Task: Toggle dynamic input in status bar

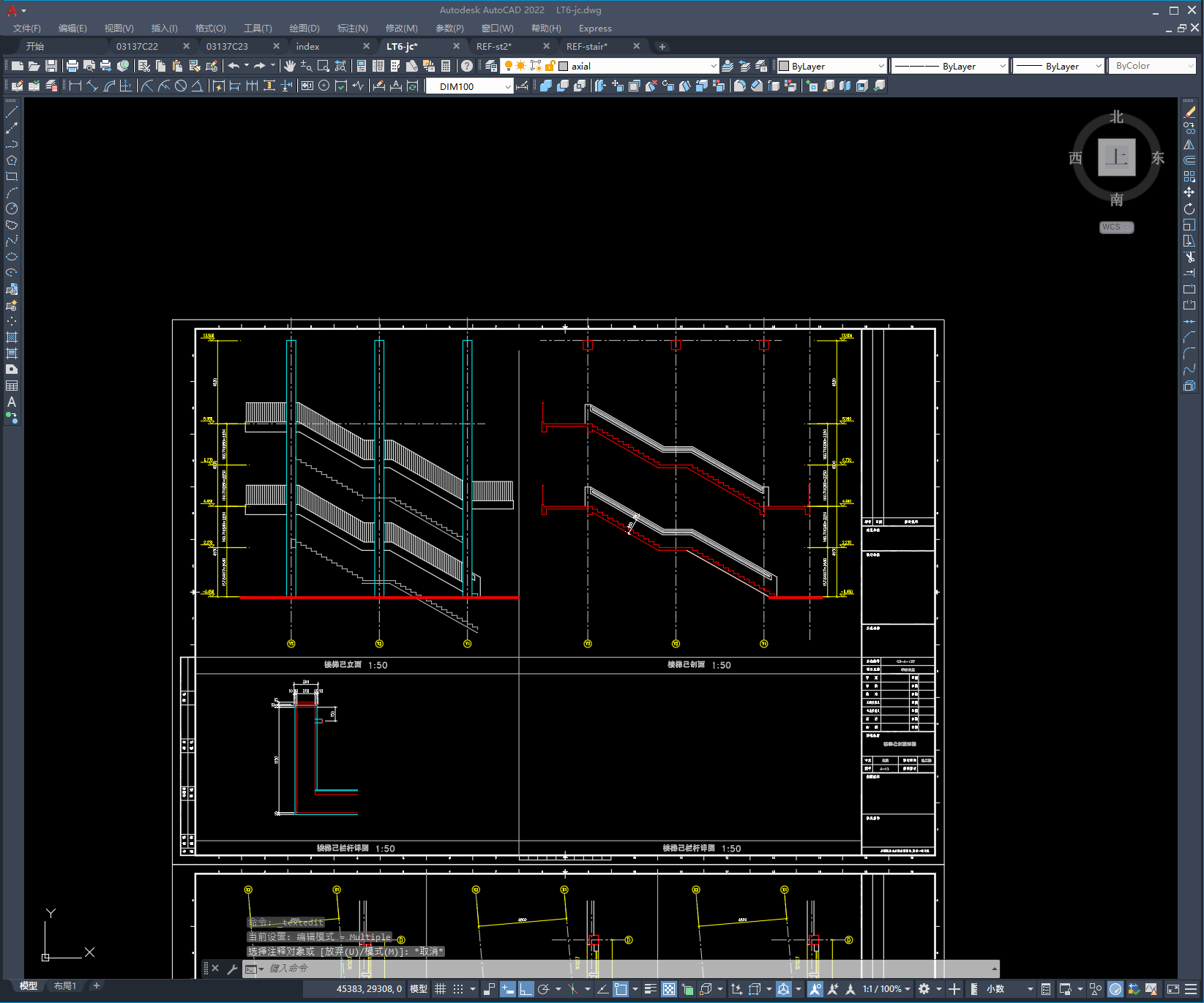Action: click(x=508, y=989)
